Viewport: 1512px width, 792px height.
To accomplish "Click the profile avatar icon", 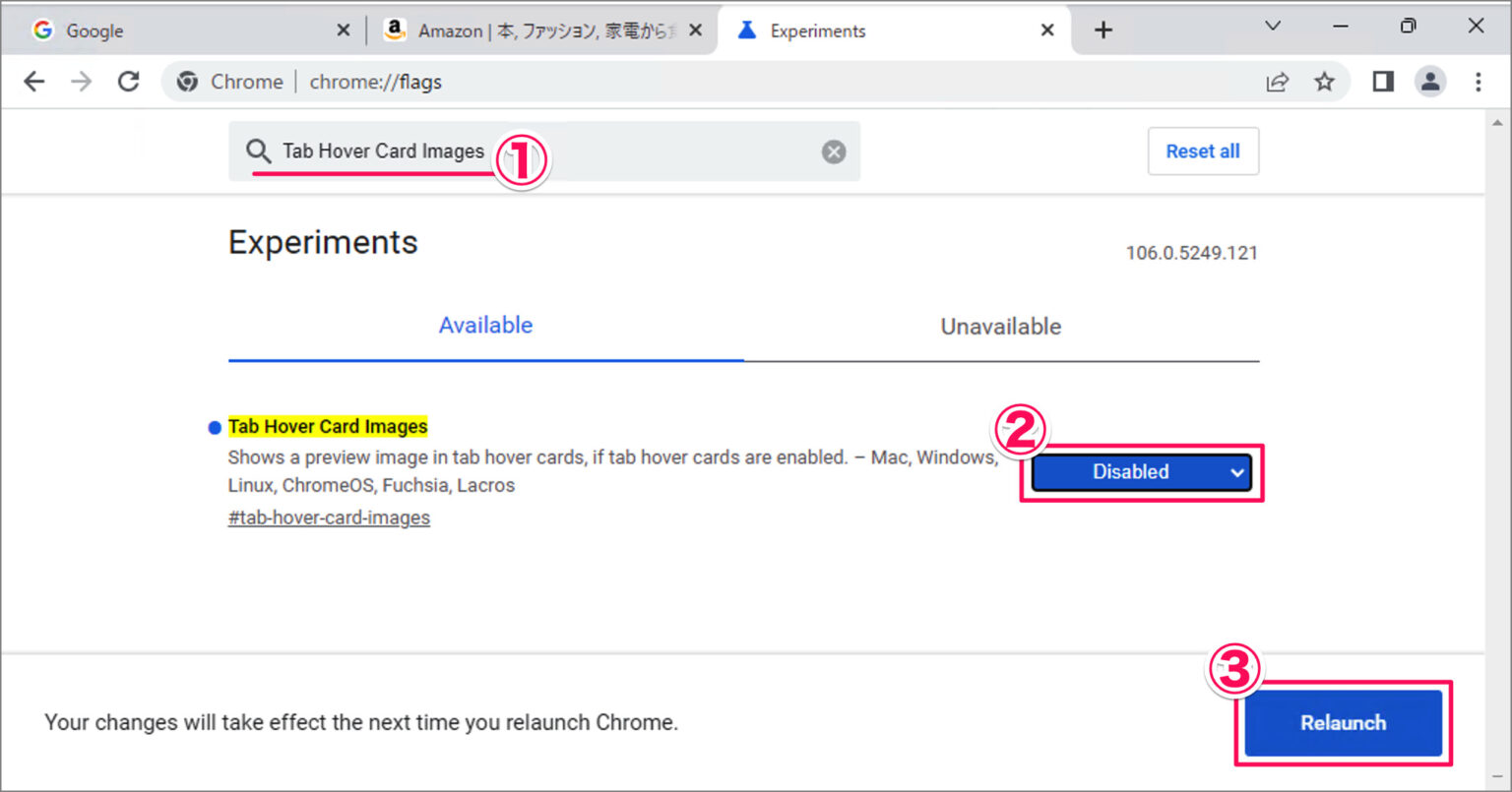I will [x=1430, y=82].
